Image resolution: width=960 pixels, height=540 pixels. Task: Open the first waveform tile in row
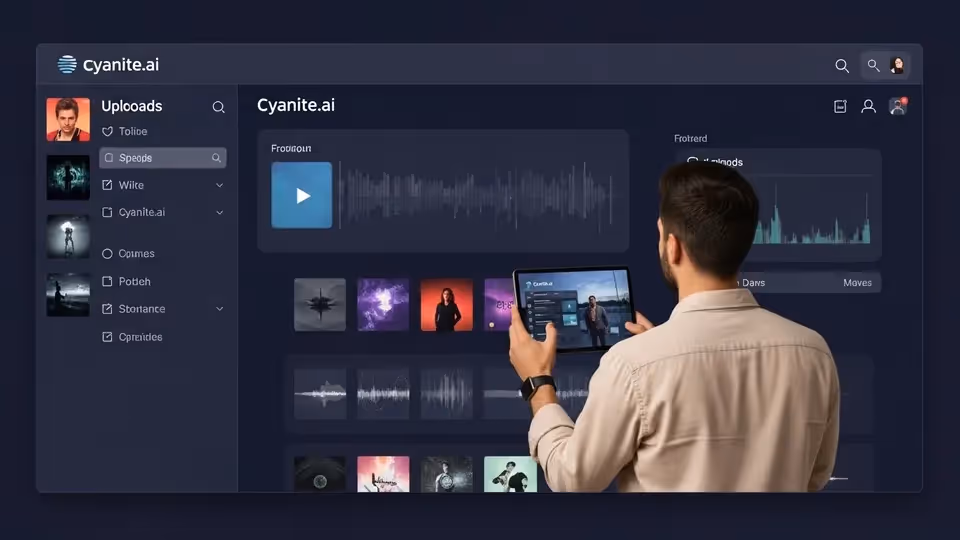click(x=320, y=394)
